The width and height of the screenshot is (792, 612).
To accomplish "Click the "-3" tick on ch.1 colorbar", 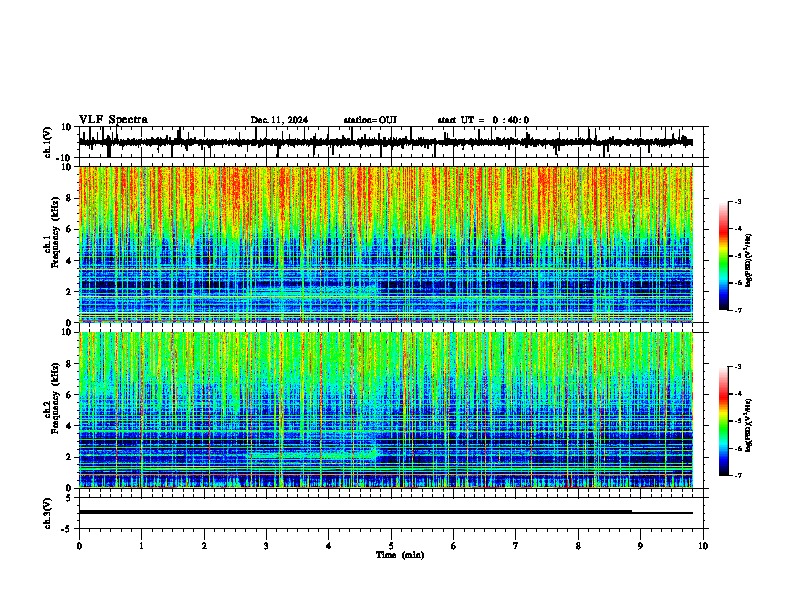I will pos(738,201).
